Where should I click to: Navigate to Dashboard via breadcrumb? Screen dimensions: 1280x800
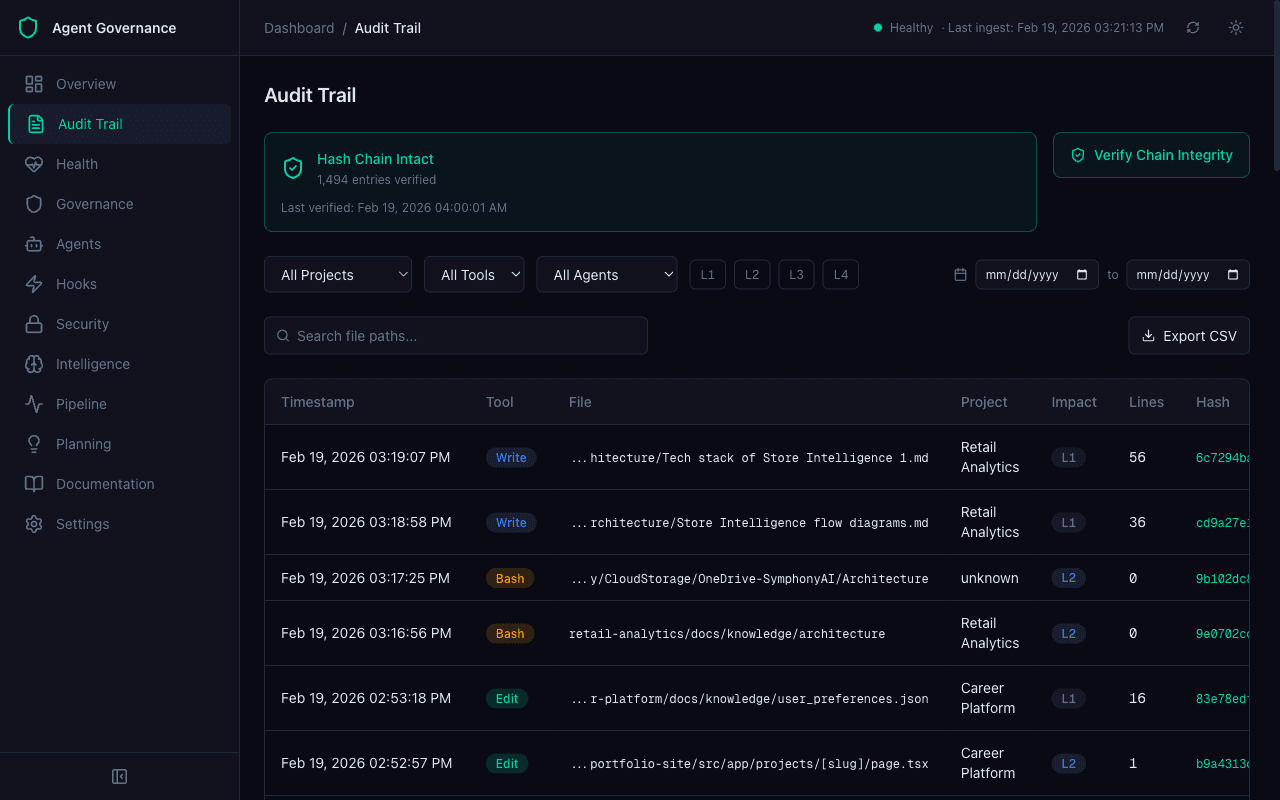click(299, 28)
